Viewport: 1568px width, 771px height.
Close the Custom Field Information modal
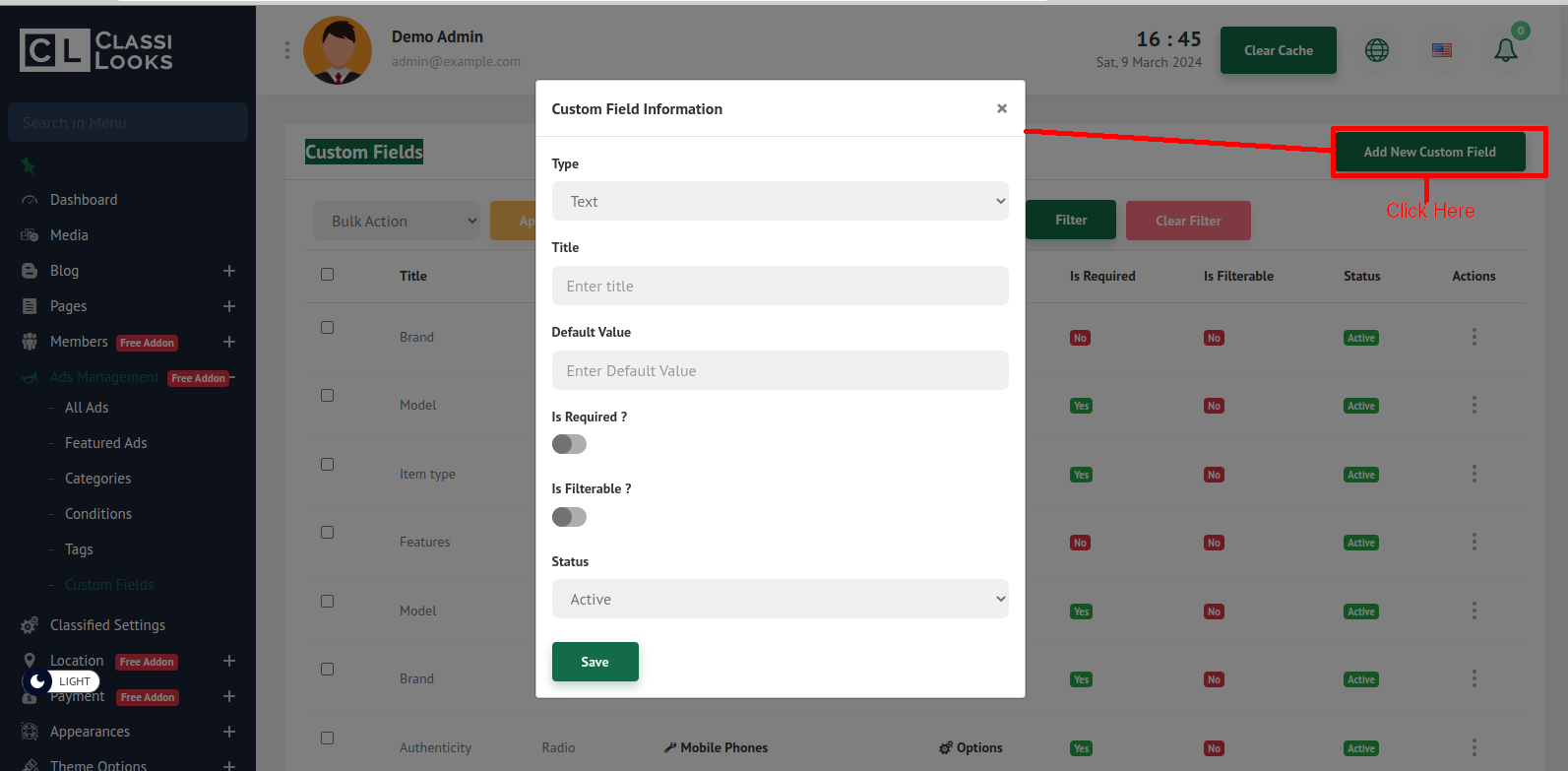(x=1001, y=108)
